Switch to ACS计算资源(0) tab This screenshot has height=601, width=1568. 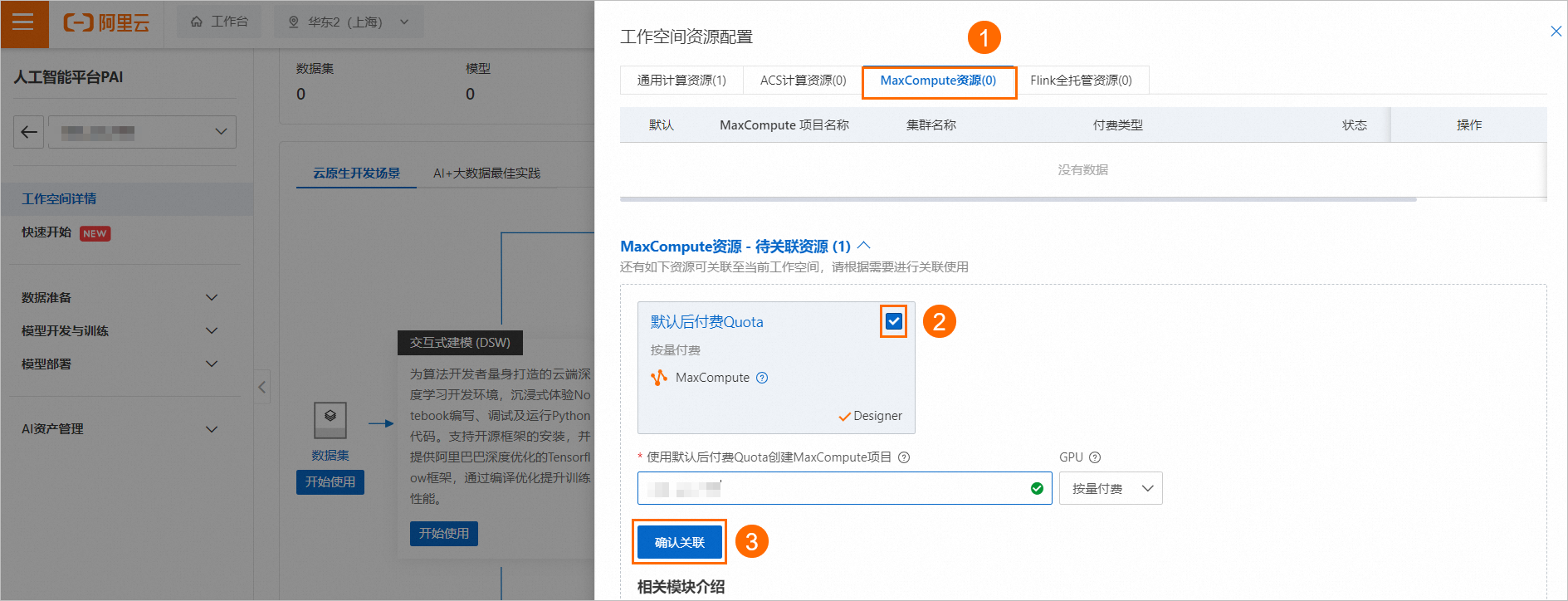(x=803, y=81)
